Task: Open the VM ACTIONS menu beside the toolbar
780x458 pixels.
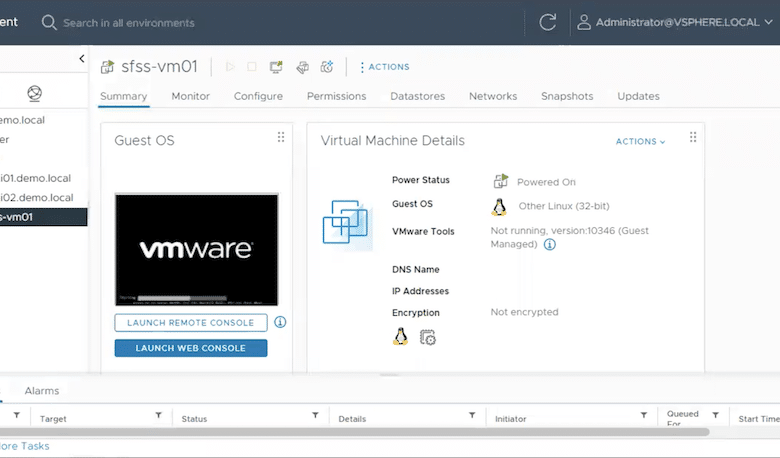Action: [385, 67]
